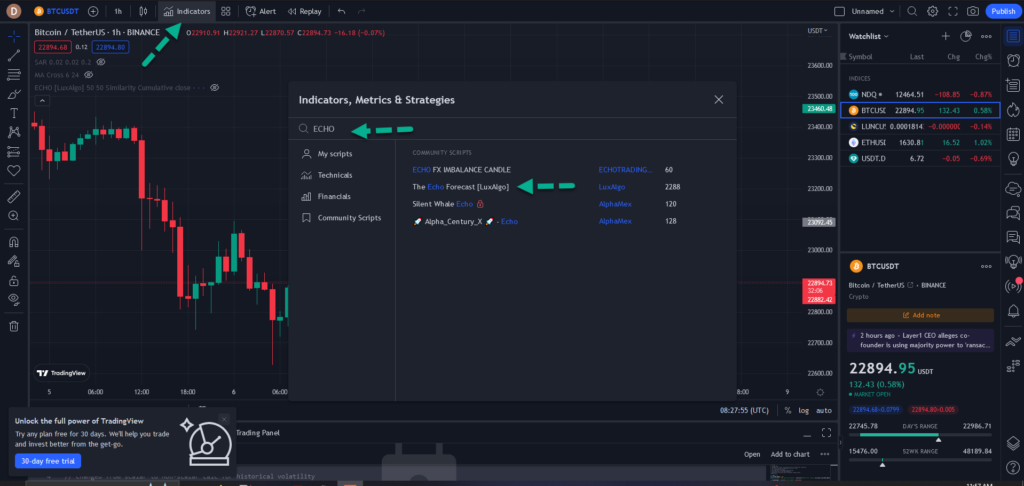Click Add note button
Viewport: 1024px width, 486px height.
point(920,315)
